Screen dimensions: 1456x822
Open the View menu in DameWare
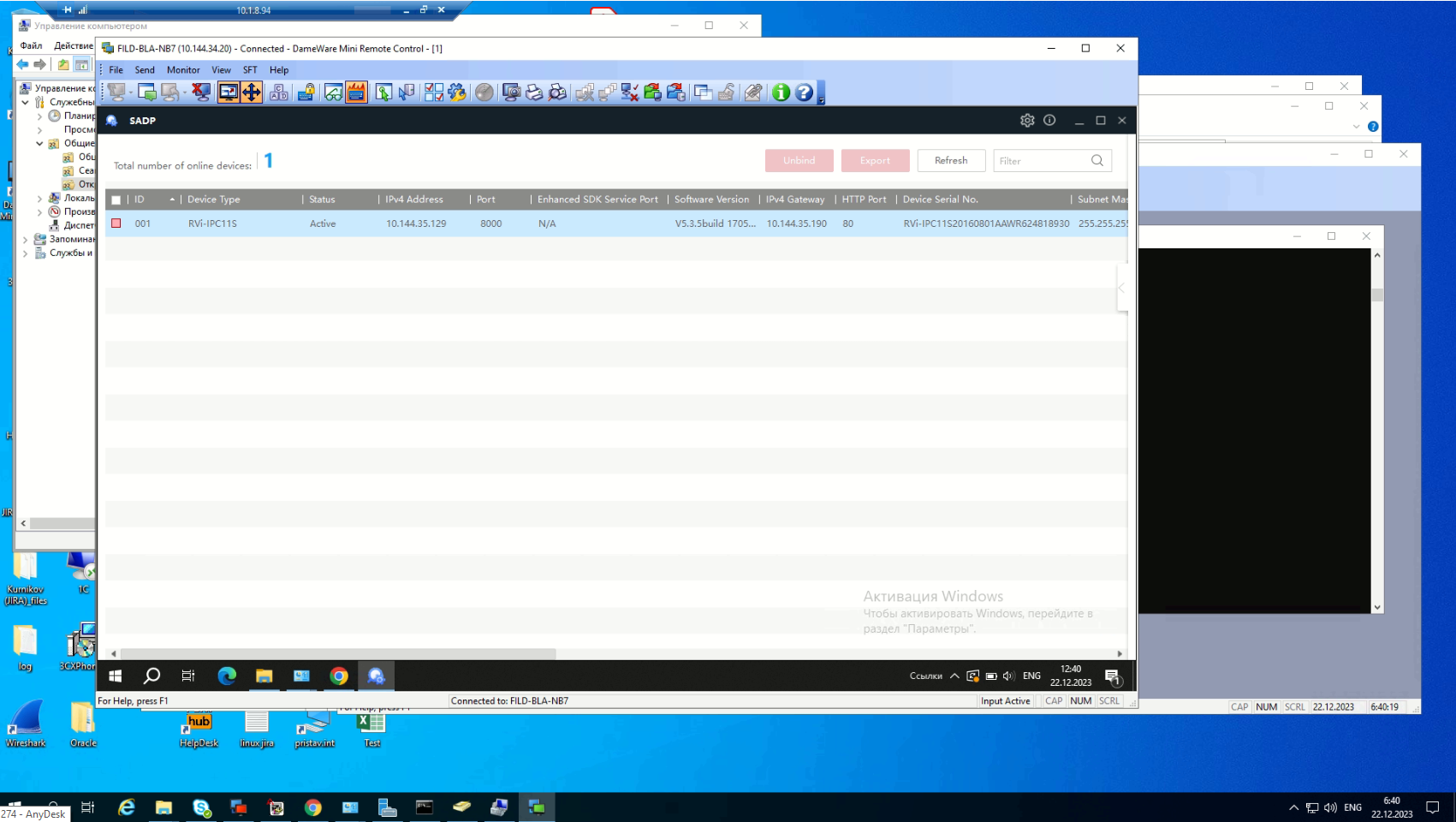tap(221, 70)
